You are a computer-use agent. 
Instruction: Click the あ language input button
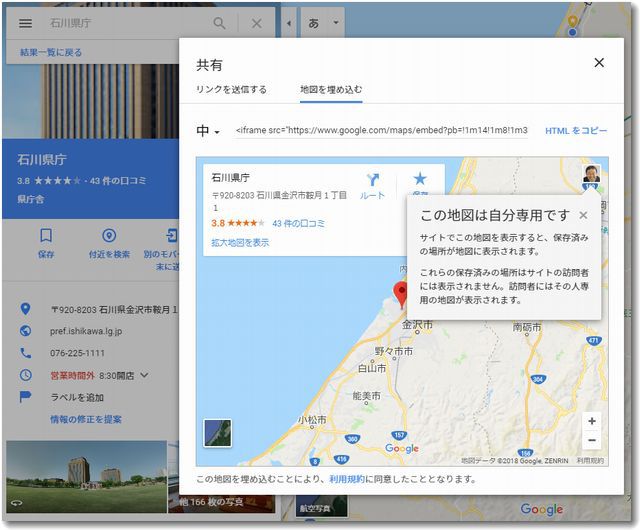tap(313, 23)
